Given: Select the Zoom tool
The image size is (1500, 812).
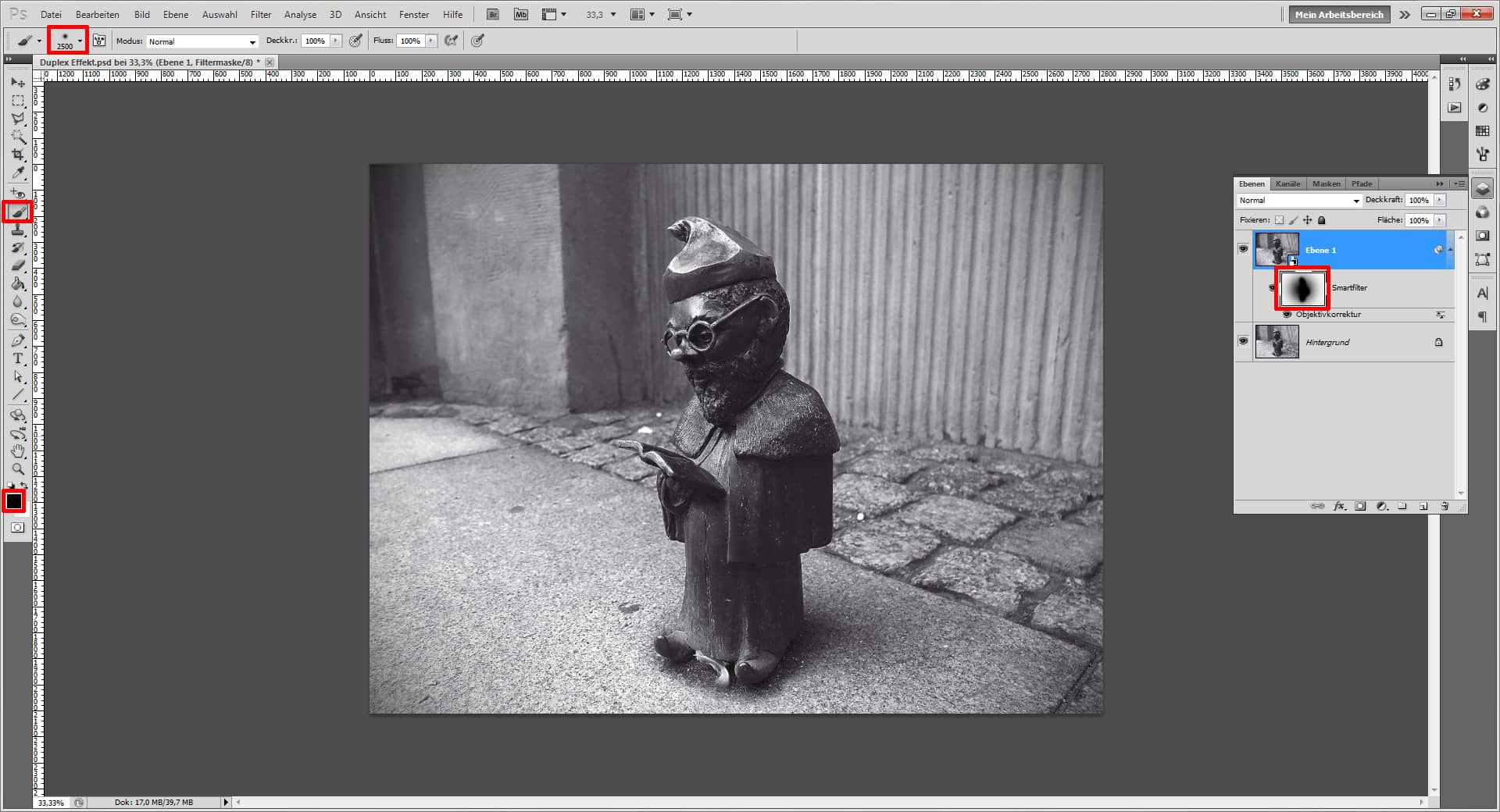Looking at the screenshot, I should click(17, 468).
